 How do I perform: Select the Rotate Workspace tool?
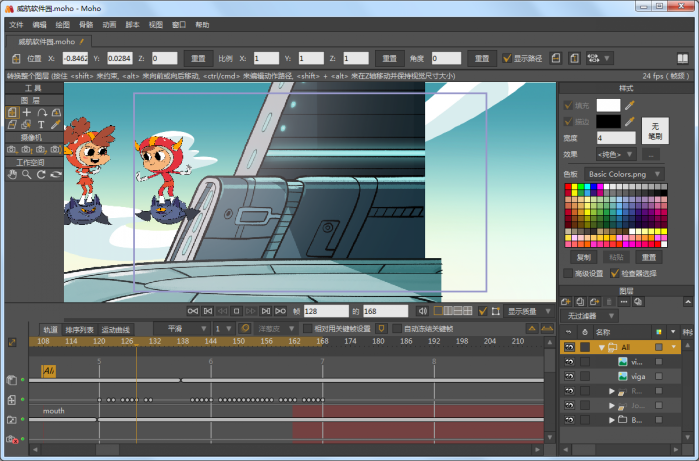(41, 175)
